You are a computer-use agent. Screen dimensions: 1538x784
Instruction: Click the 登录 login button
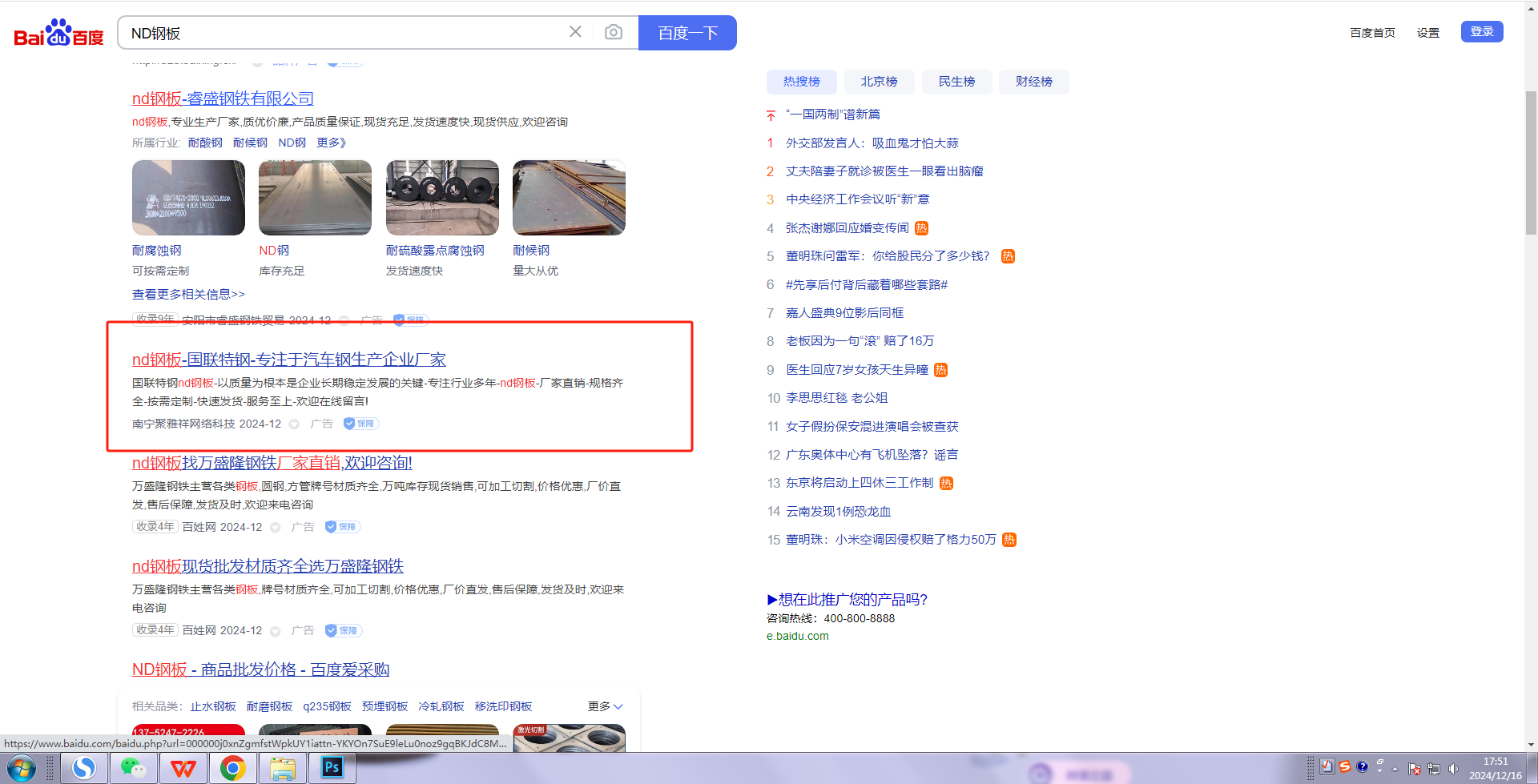coord(1481,32)
